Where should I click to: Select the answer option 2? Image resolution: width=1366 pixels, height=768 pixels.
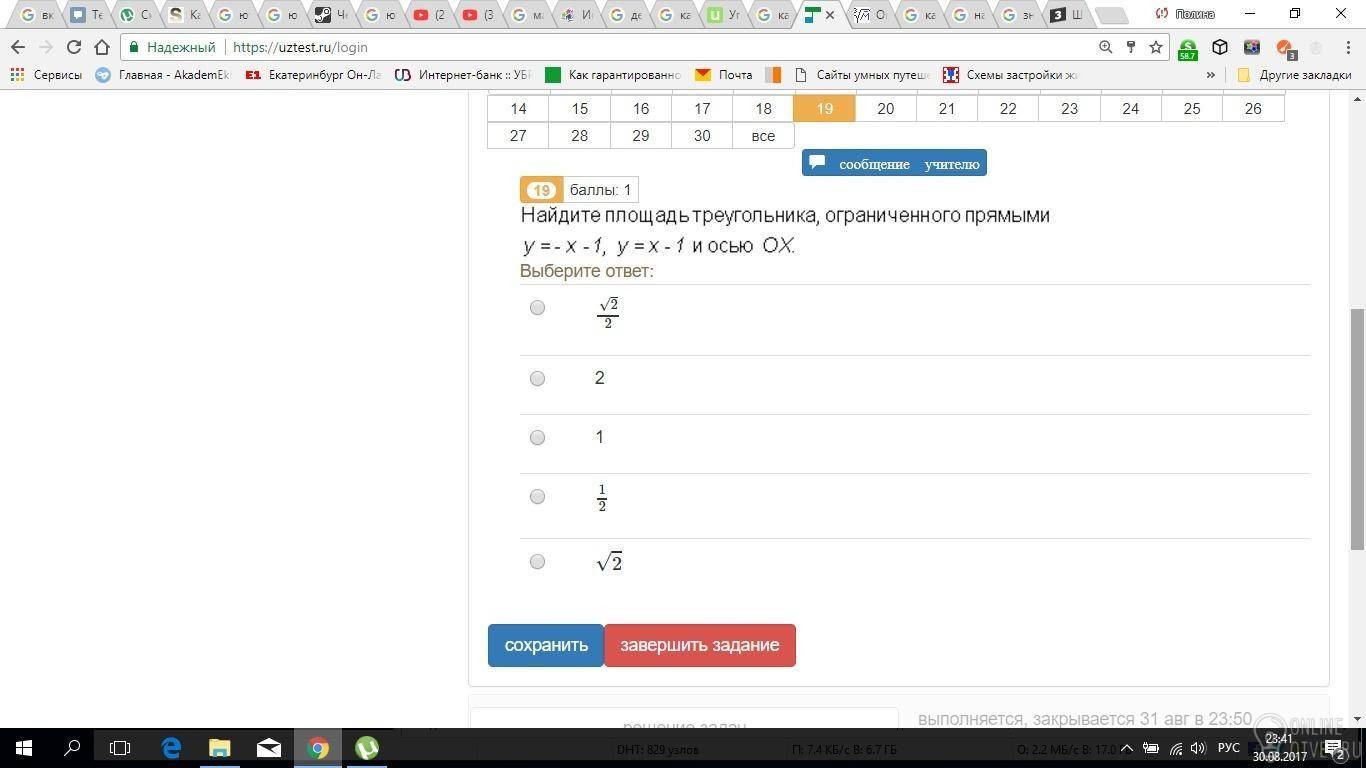(x=538, y=378)
